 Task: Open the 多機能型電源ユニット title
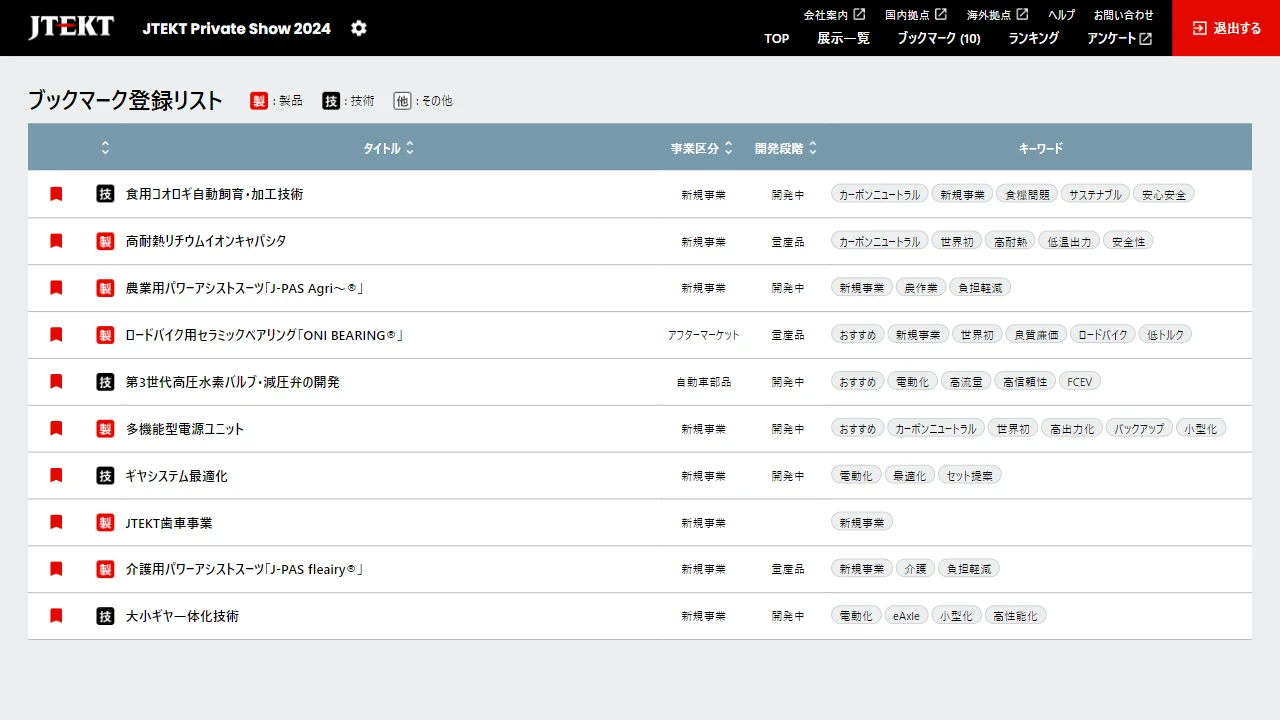coord(185,429)
